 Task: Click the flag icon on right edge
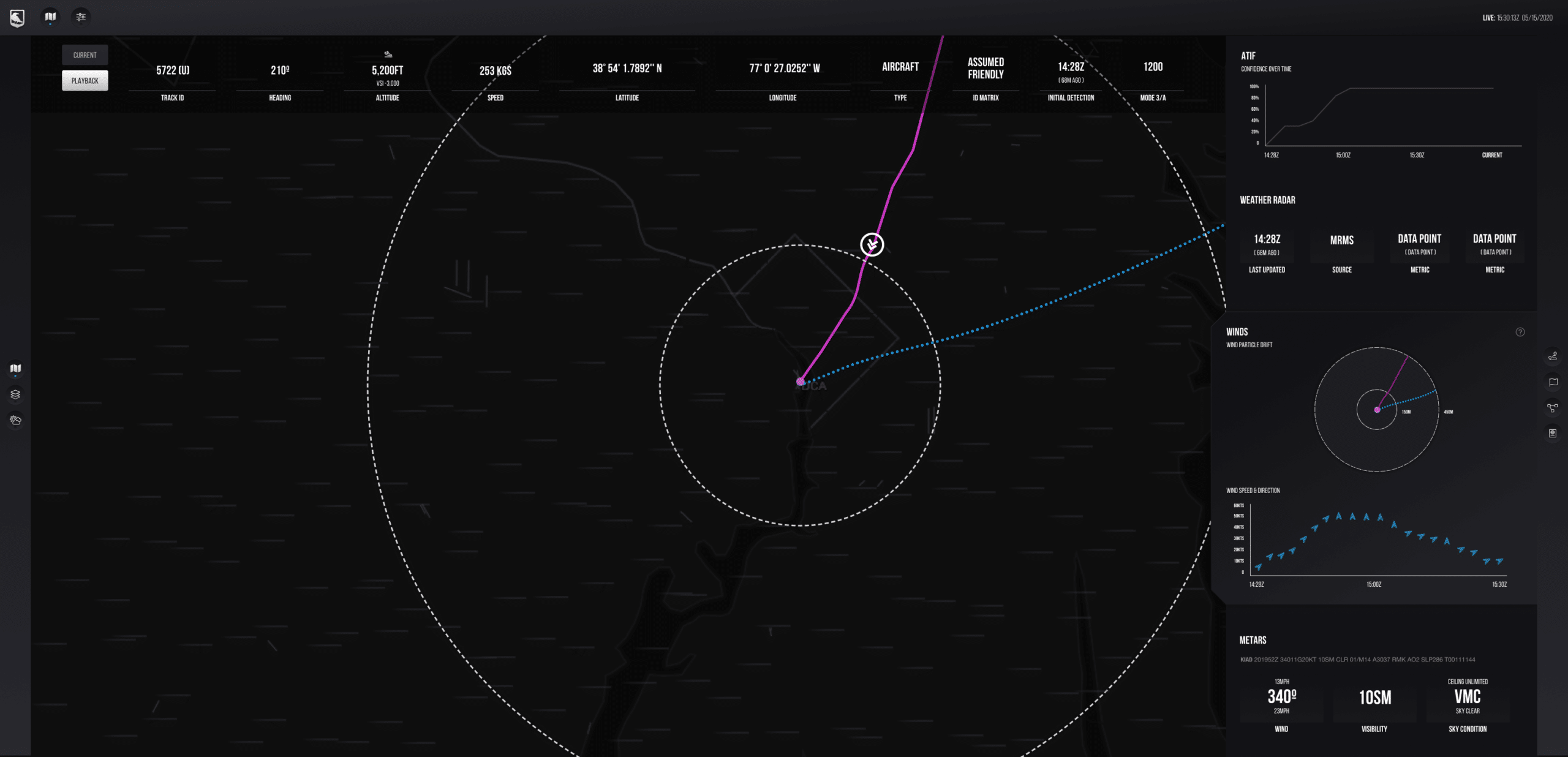click(1553, 382)
